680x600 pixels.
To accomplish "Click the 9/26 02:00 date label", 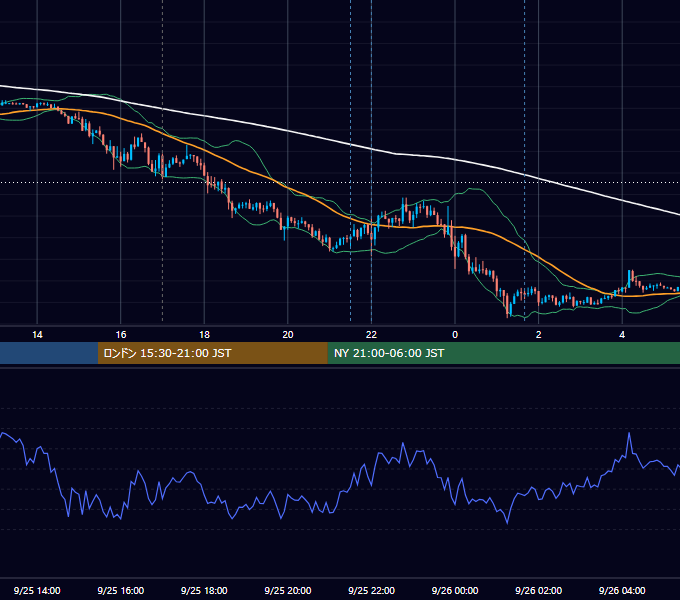I will 538,590.
